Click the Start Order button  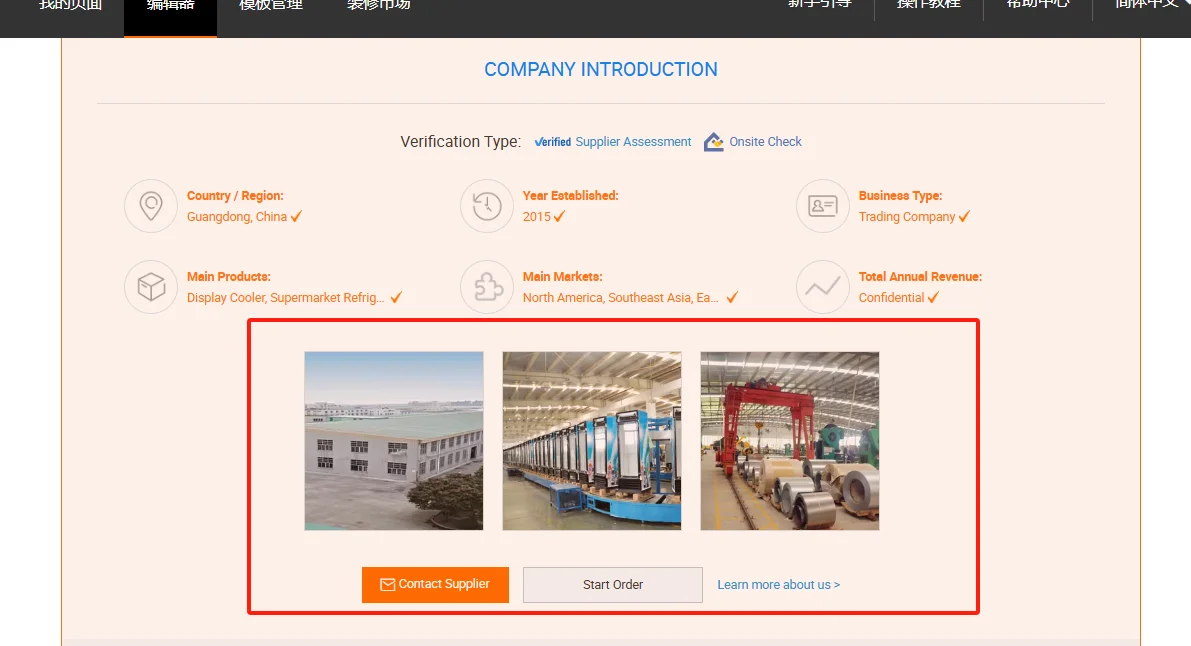pyautogui.click(x=612, y=584)
